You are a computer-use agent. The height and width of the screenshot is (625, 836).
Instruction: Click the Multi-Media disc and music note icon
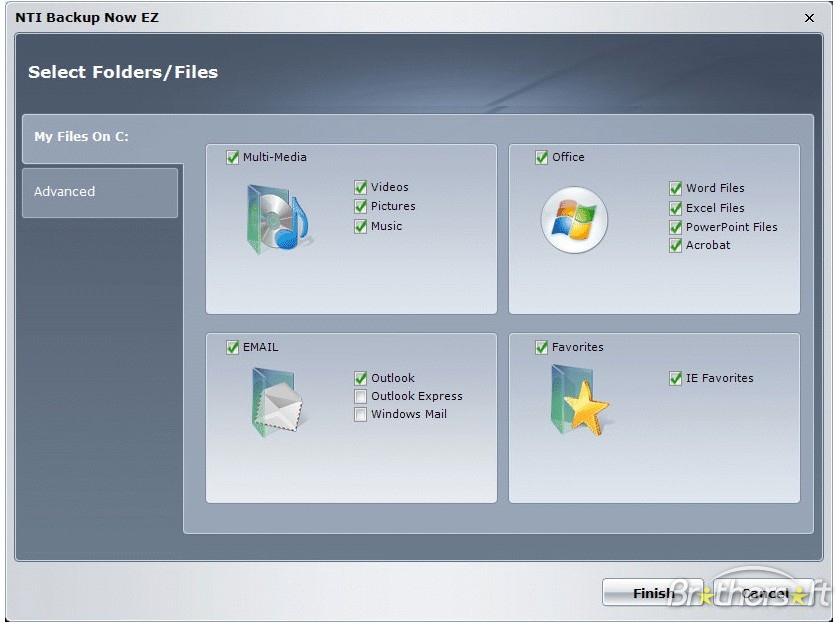coord(278,219)
